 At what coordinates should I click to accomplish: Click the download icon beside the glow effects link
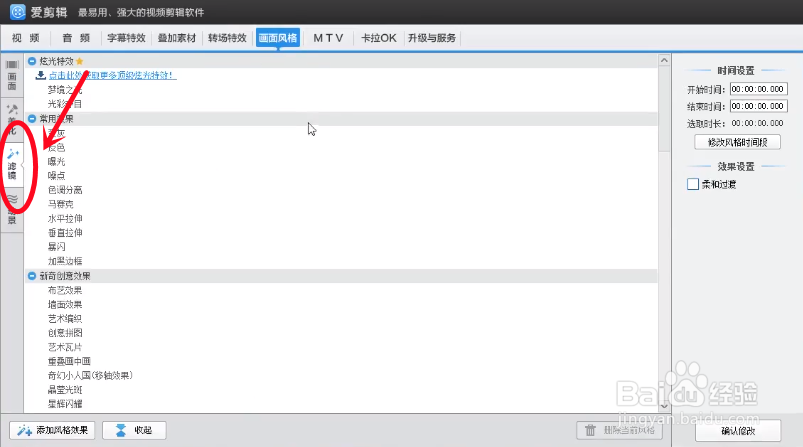40,75
